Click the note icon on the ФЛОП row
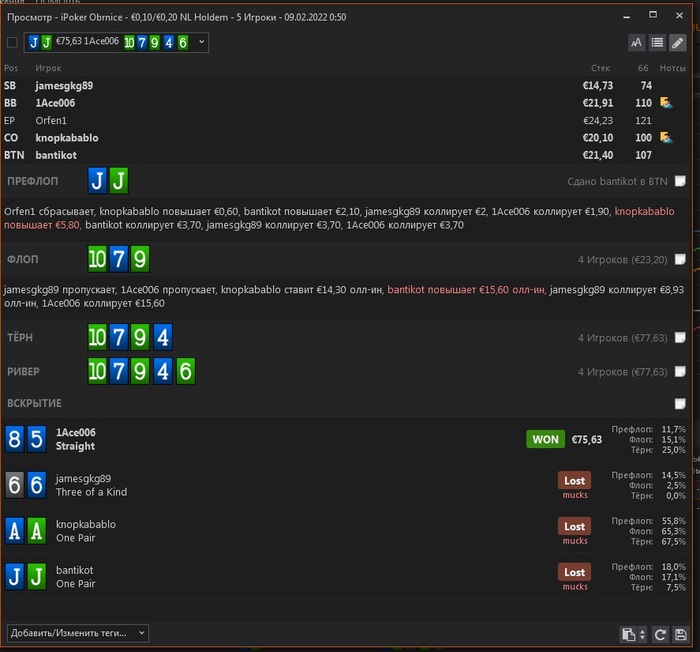 click(x=680, y=259)
